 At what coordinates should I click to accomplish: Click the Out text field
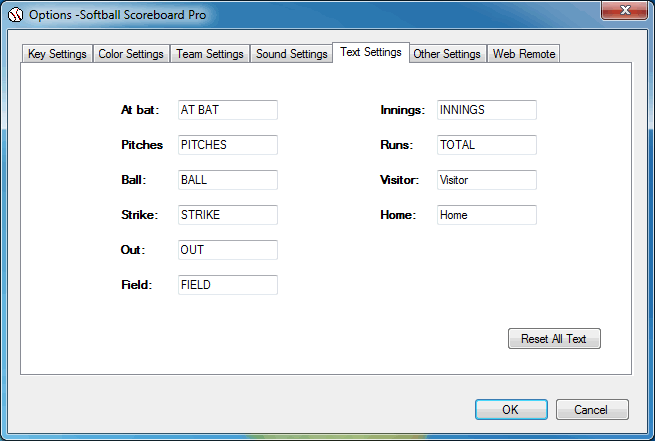point(227,250)
